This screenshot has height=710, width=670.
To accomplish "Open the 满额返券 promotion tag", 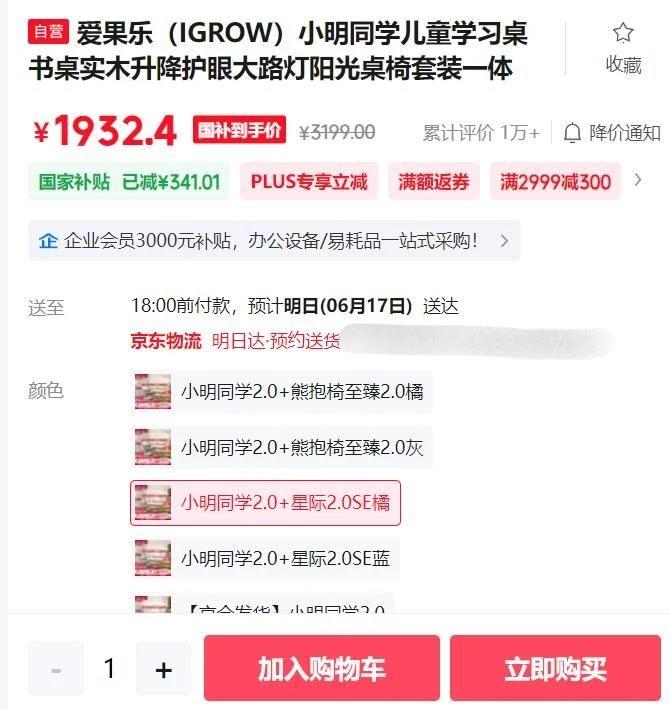I will point(434,182).
